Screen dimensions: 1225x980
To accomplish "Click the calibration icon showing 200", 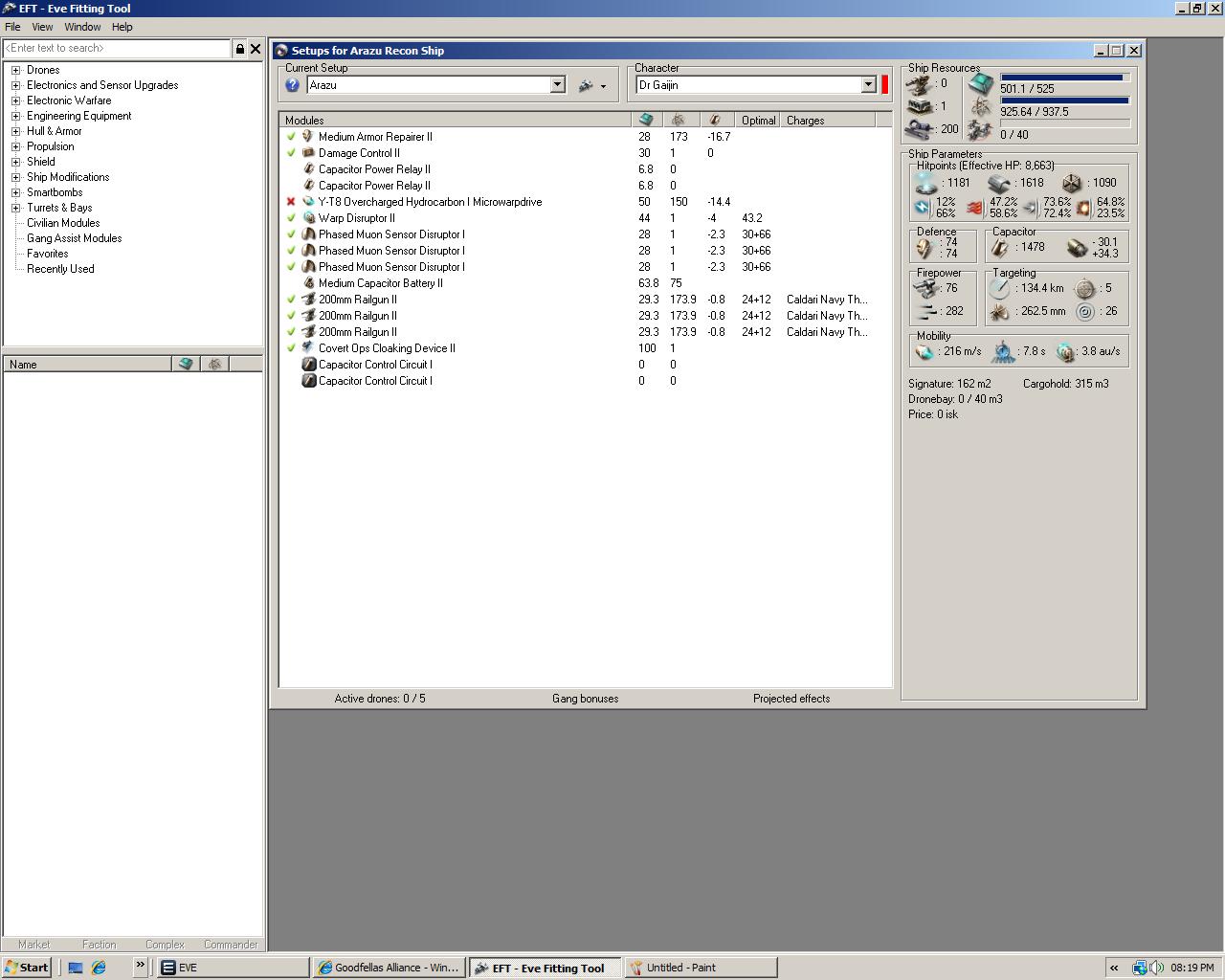I will 920,129.
